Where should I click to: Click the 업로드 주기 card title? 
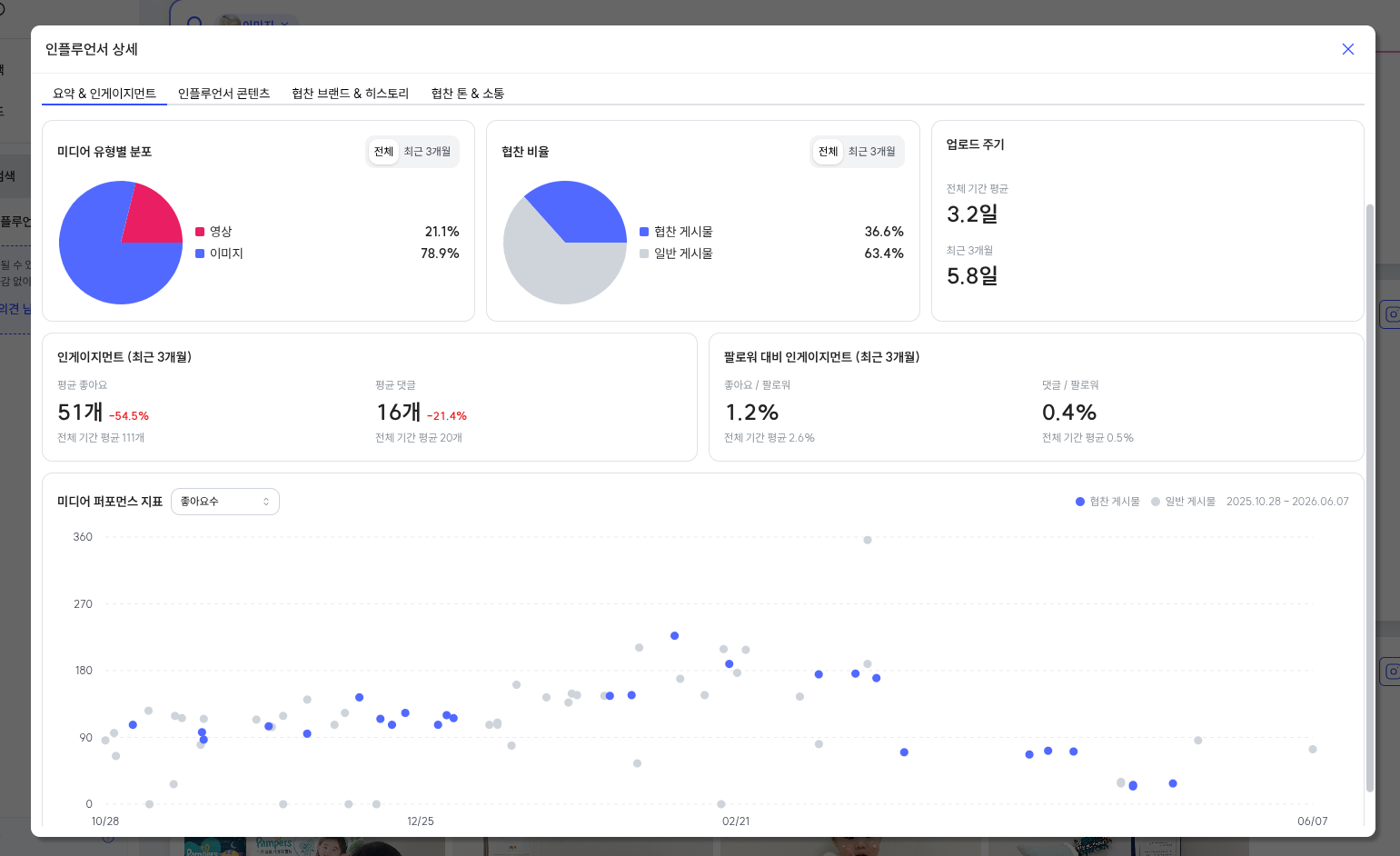(x=976, y=144)
